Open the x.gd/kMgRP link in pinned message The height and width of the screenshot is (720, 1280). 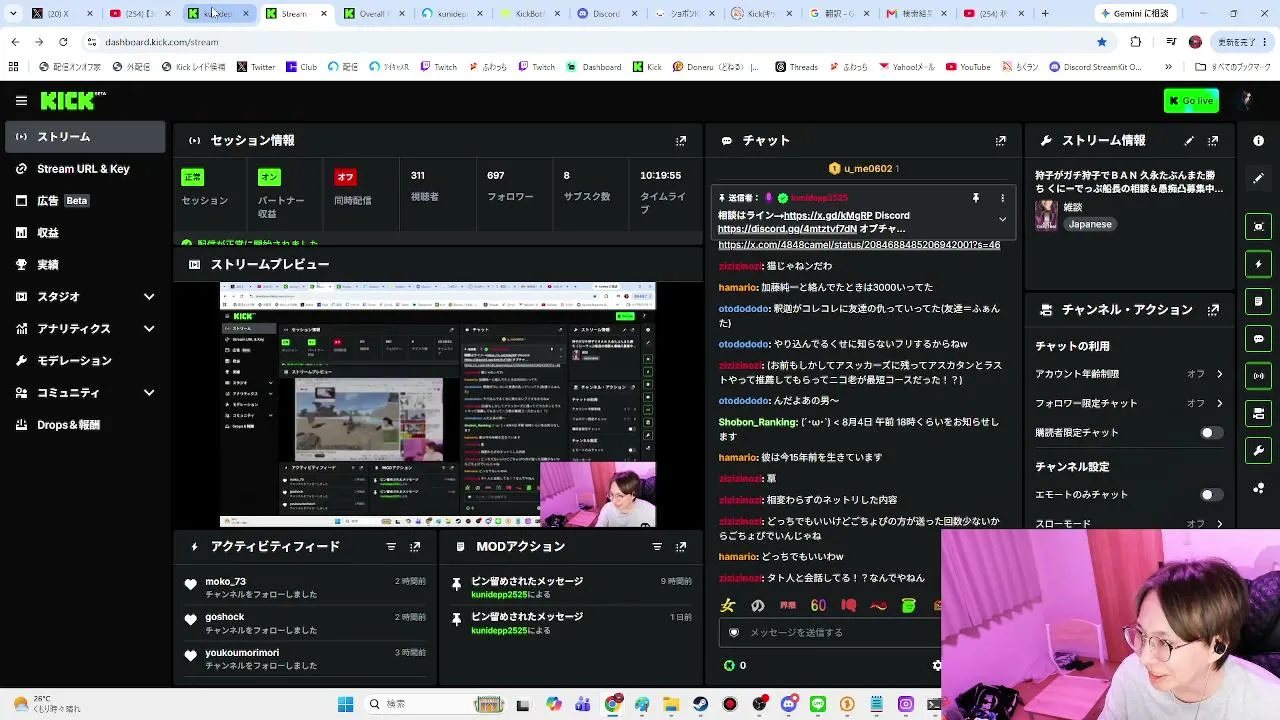click(828, 215)
